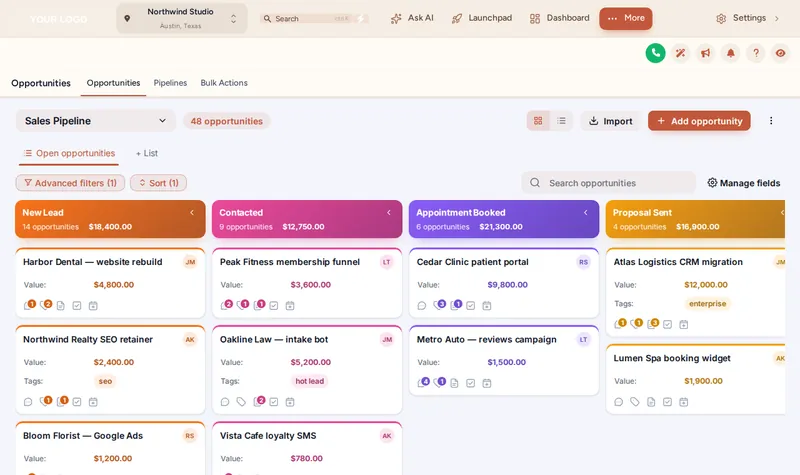This screenshot has height=475, width=800.
Task: Click tag icon on Oakline Law card
Action: 241,402
